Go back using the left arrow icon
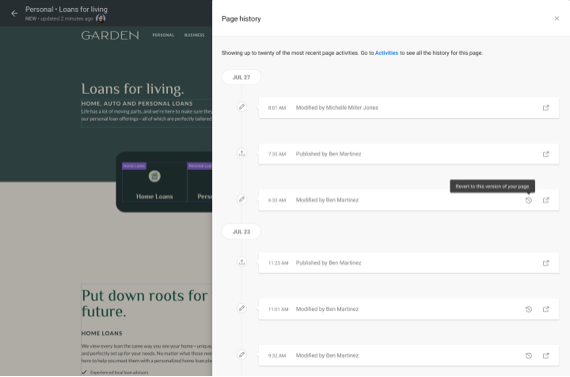 (14, 13)
